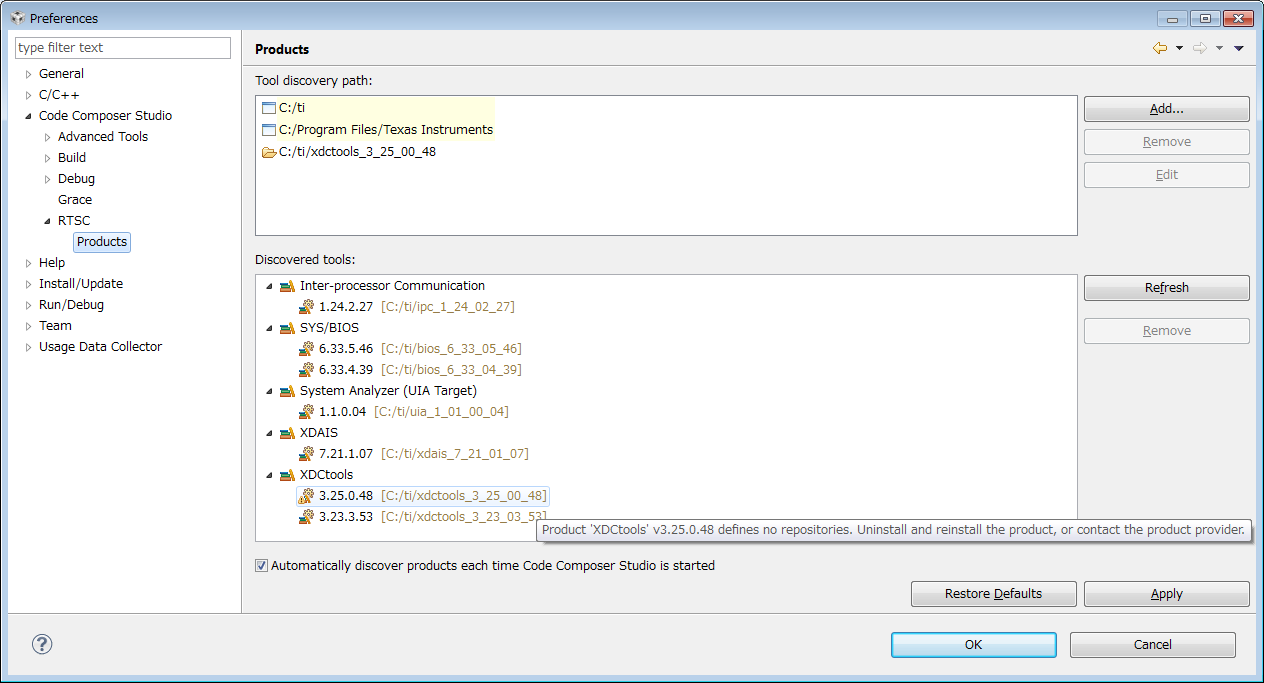Click the xdctools folder path icon
The width and height of the screenshot is (1264, 683).
[x=268, y=152]
